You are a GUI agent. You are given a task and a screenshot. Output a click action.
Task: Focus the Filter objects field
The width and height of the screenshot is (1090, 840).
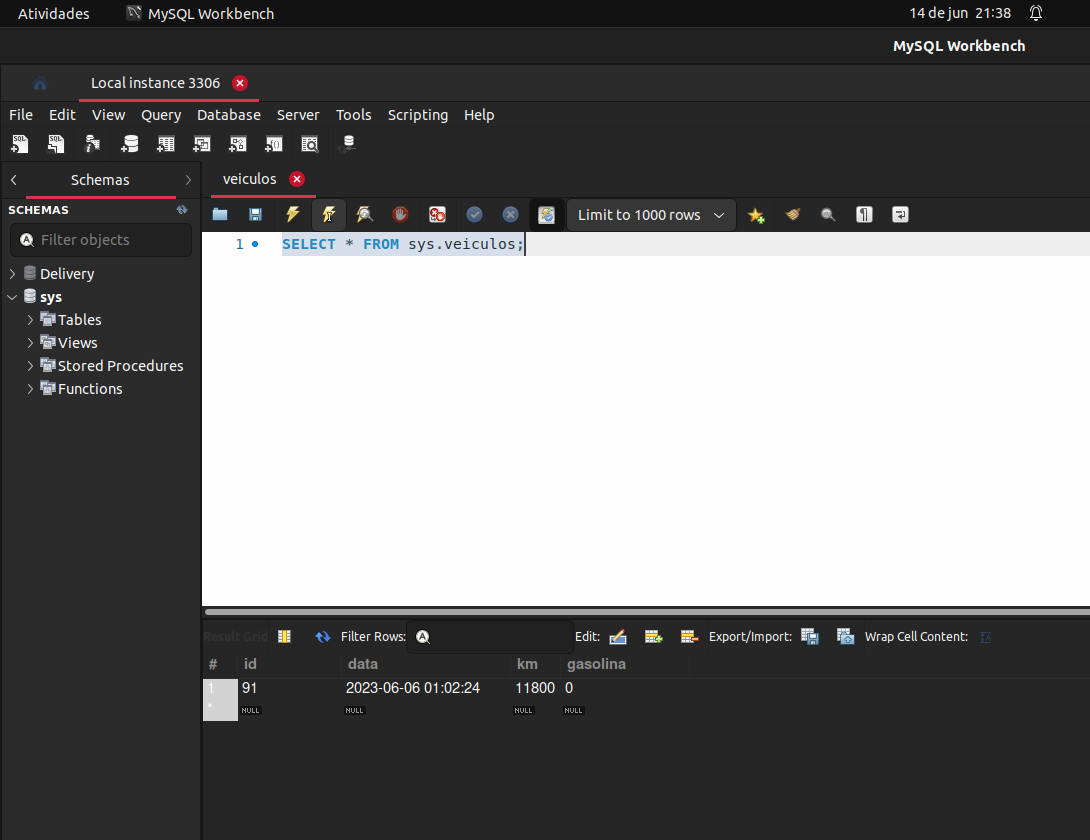101,240
